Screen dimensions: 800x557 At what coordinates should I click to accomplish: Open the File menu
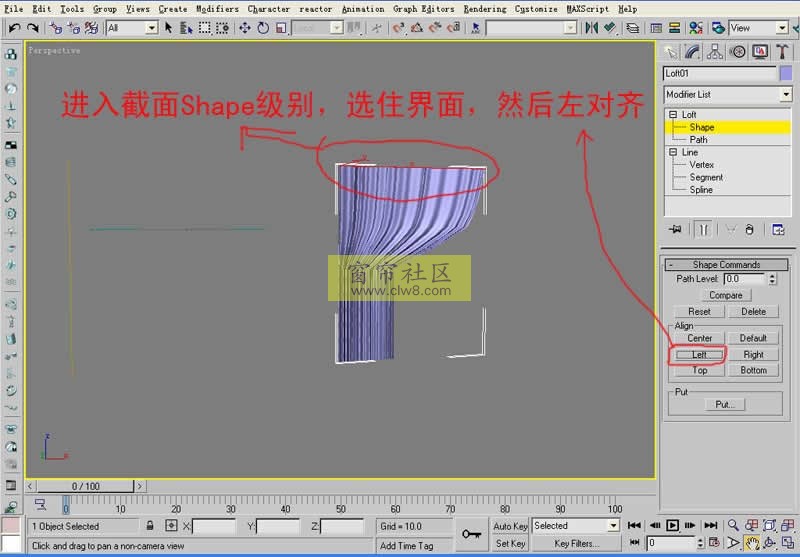coord(13,9)
